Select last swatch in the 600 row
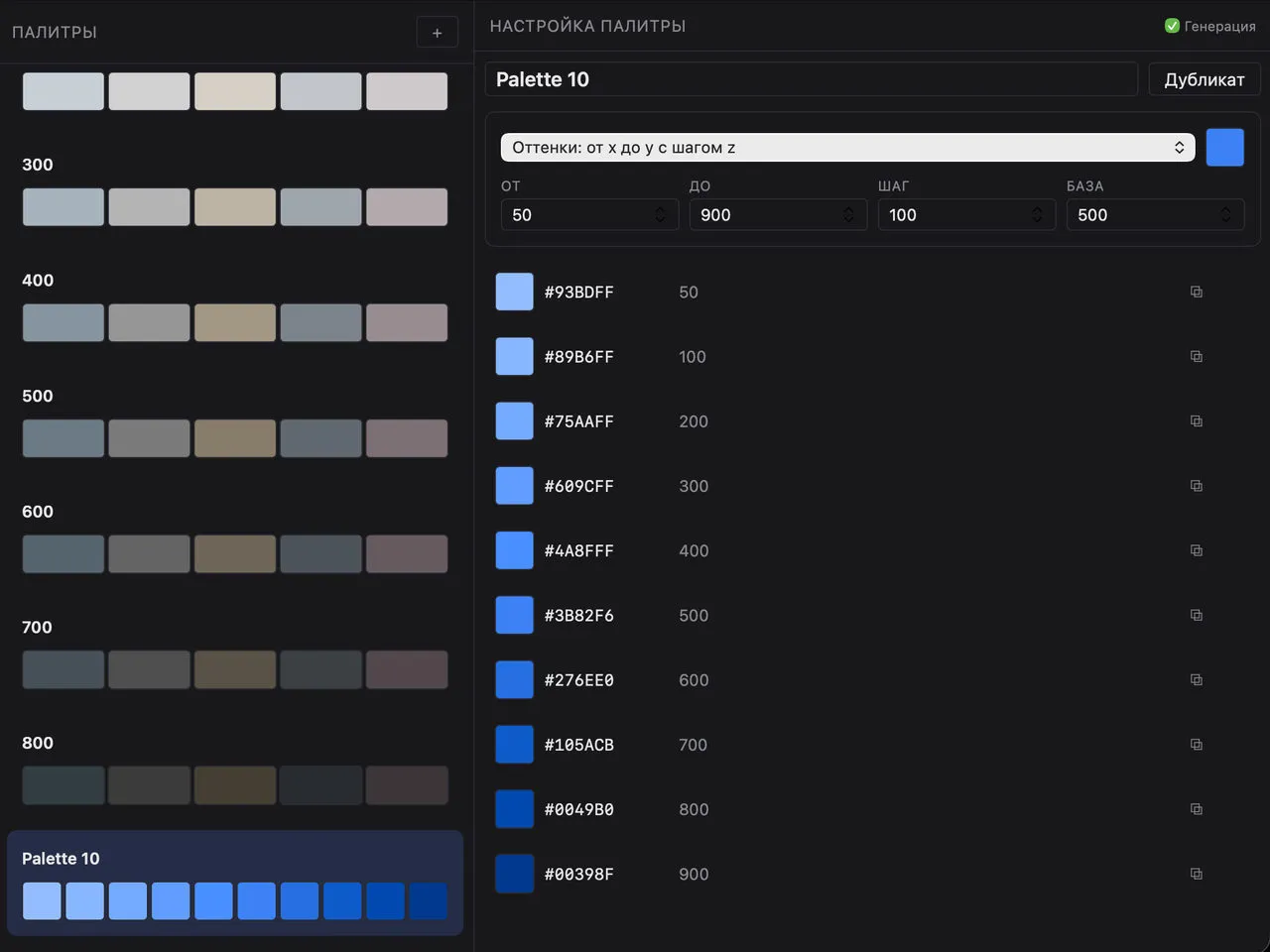The image size is (1270, 952). coord(407,554)
